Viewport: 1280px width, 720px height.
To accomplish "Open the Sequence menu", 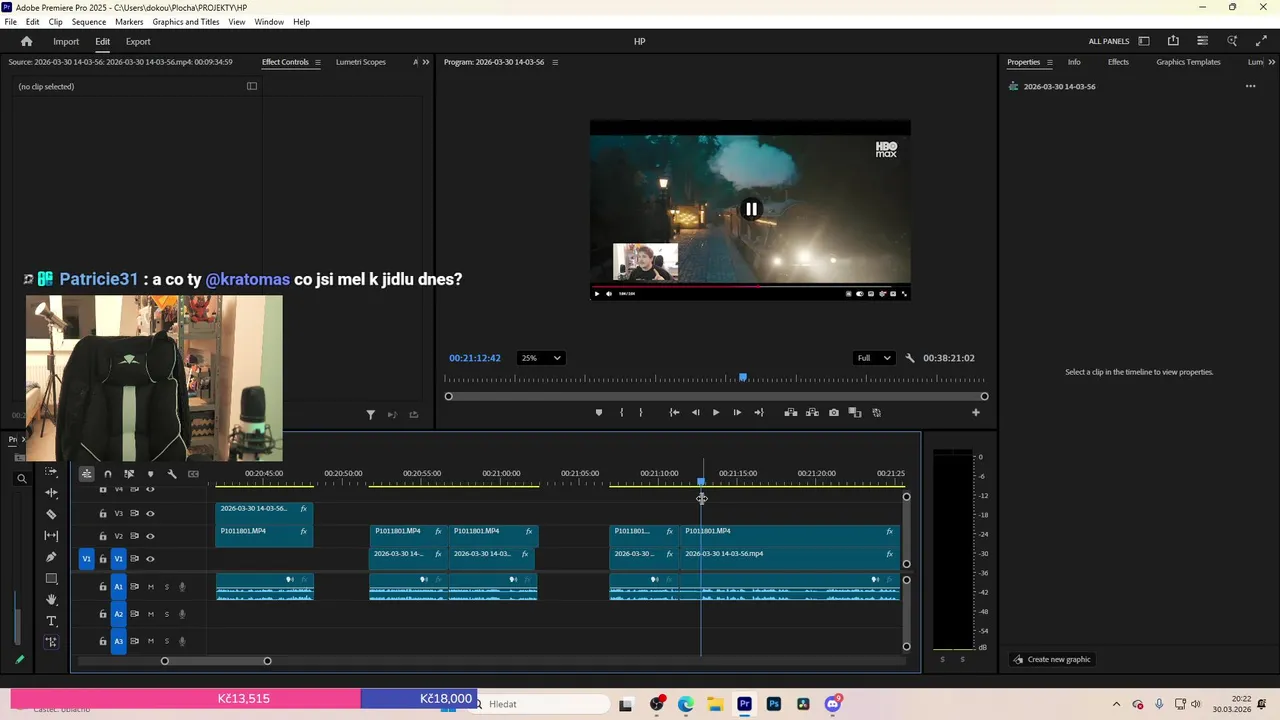I will tap(89, 21).
